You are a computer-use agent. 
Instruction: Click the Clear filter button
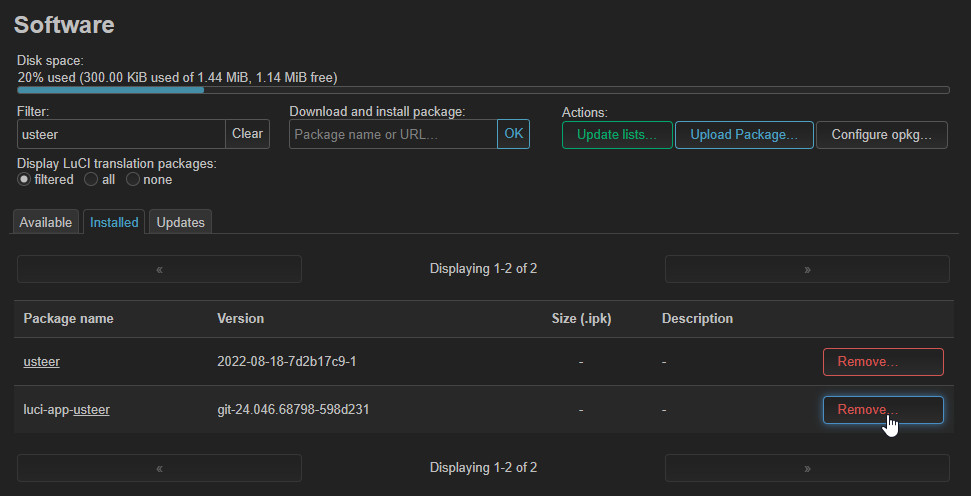tap(247, 134)
